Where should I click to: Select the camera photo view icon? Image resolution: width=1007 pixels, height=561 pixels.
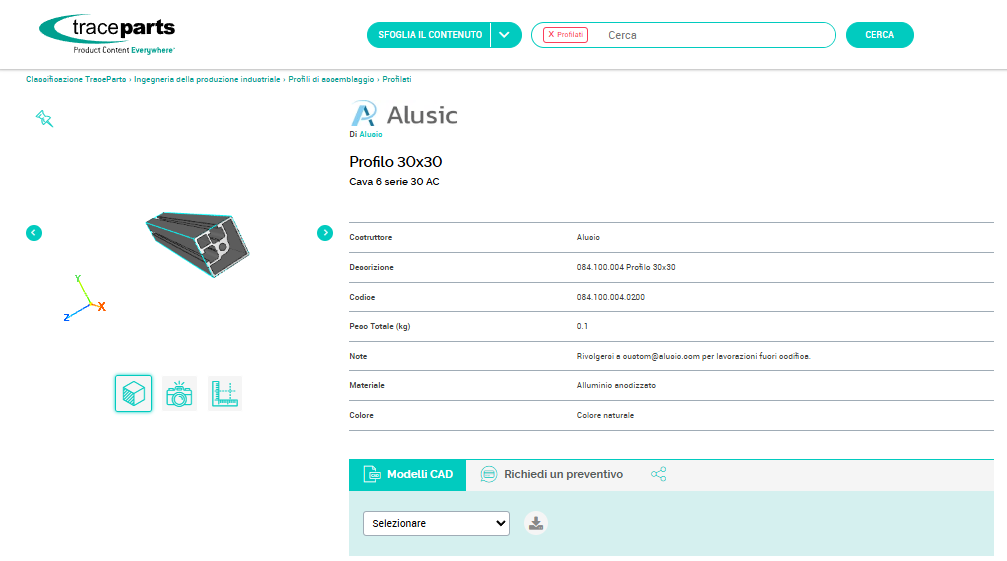tap(179, 393)
